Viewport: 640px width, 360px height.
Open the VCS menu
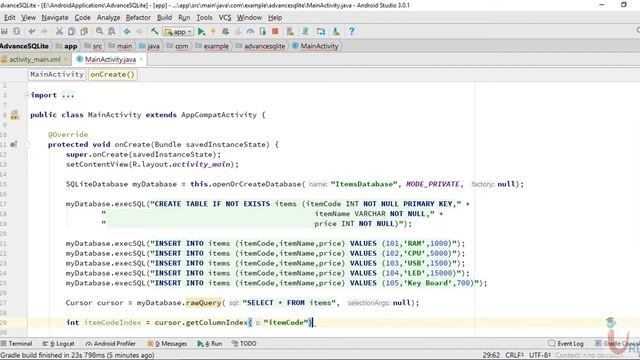coord(224,18)
